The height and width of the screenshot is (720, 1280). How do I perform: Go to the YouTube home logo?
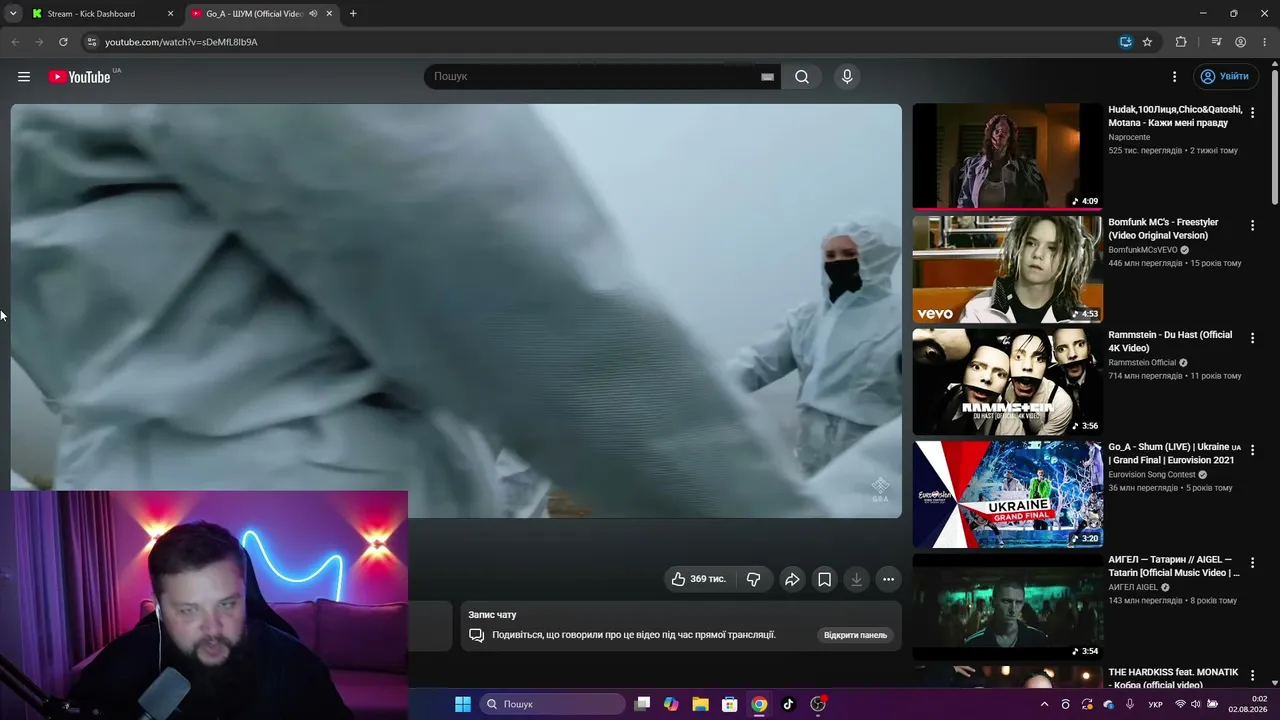click(79, 77)
